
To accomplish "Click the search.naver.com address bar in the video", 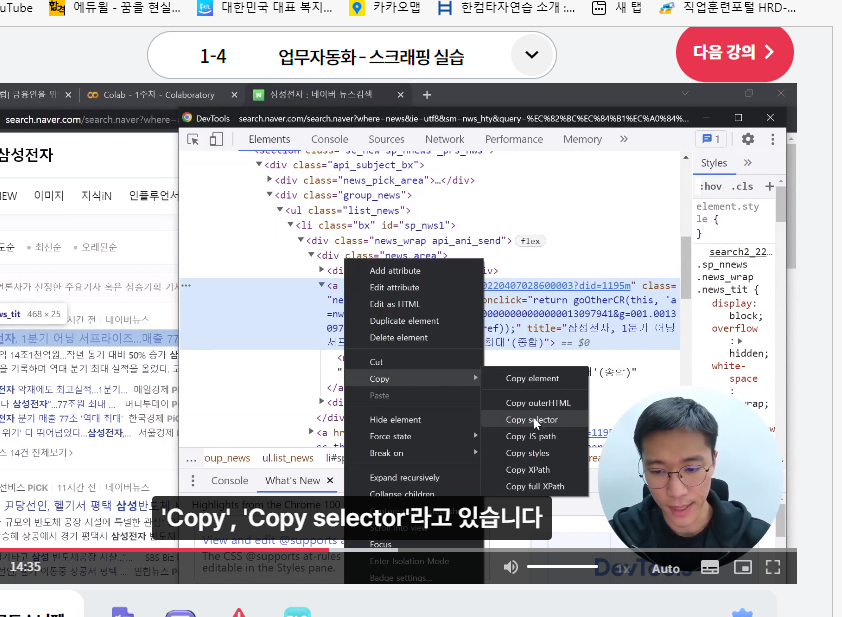I will click(89, 119).
